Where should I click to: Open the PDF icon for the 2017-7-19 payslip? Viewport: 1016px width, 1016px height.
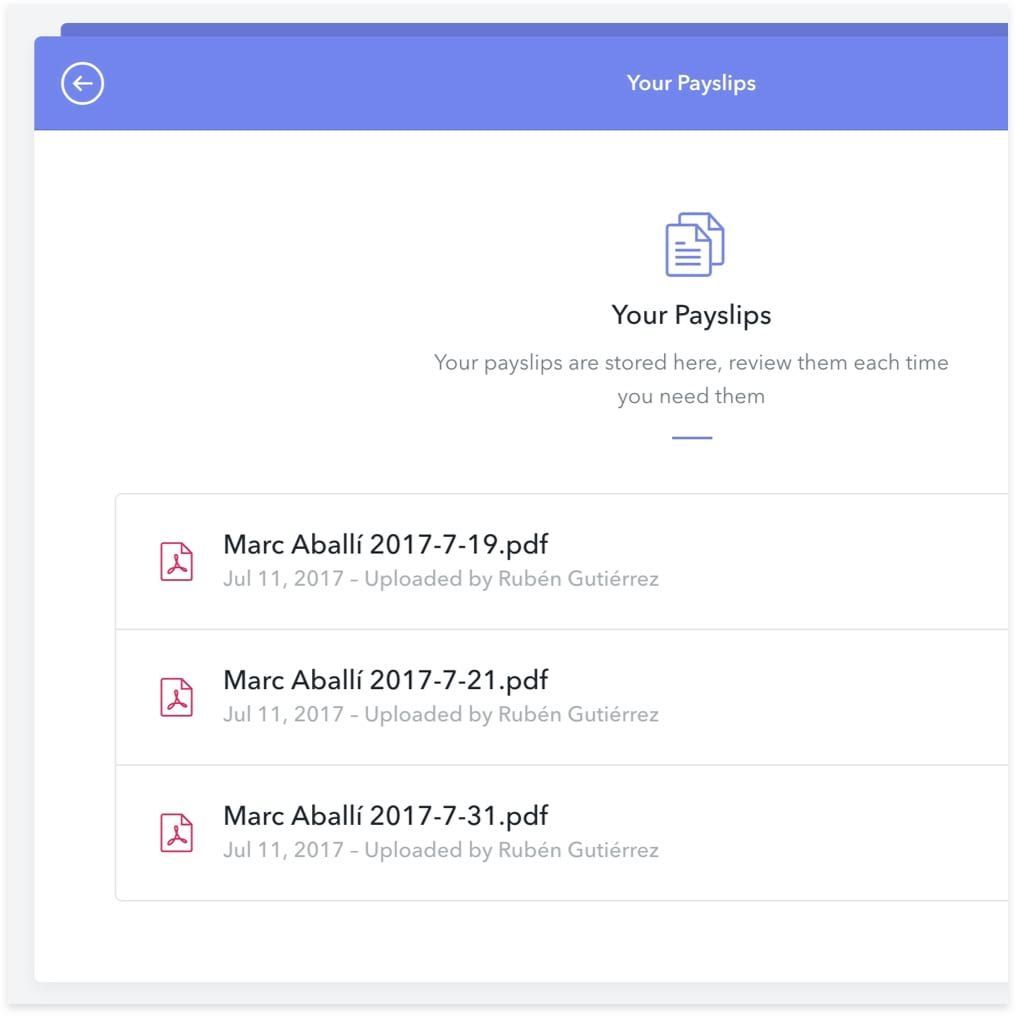click(x=176, y=561)
